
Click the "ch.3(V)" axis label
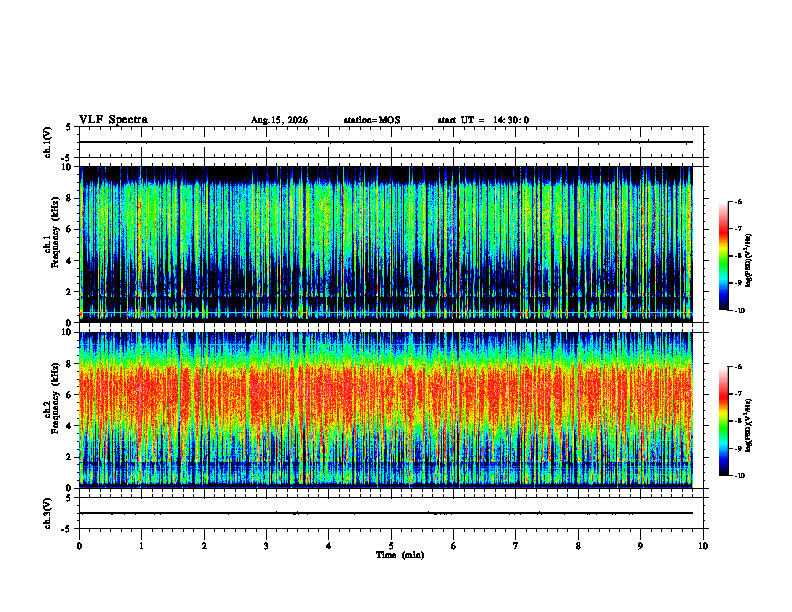point(48,513)
